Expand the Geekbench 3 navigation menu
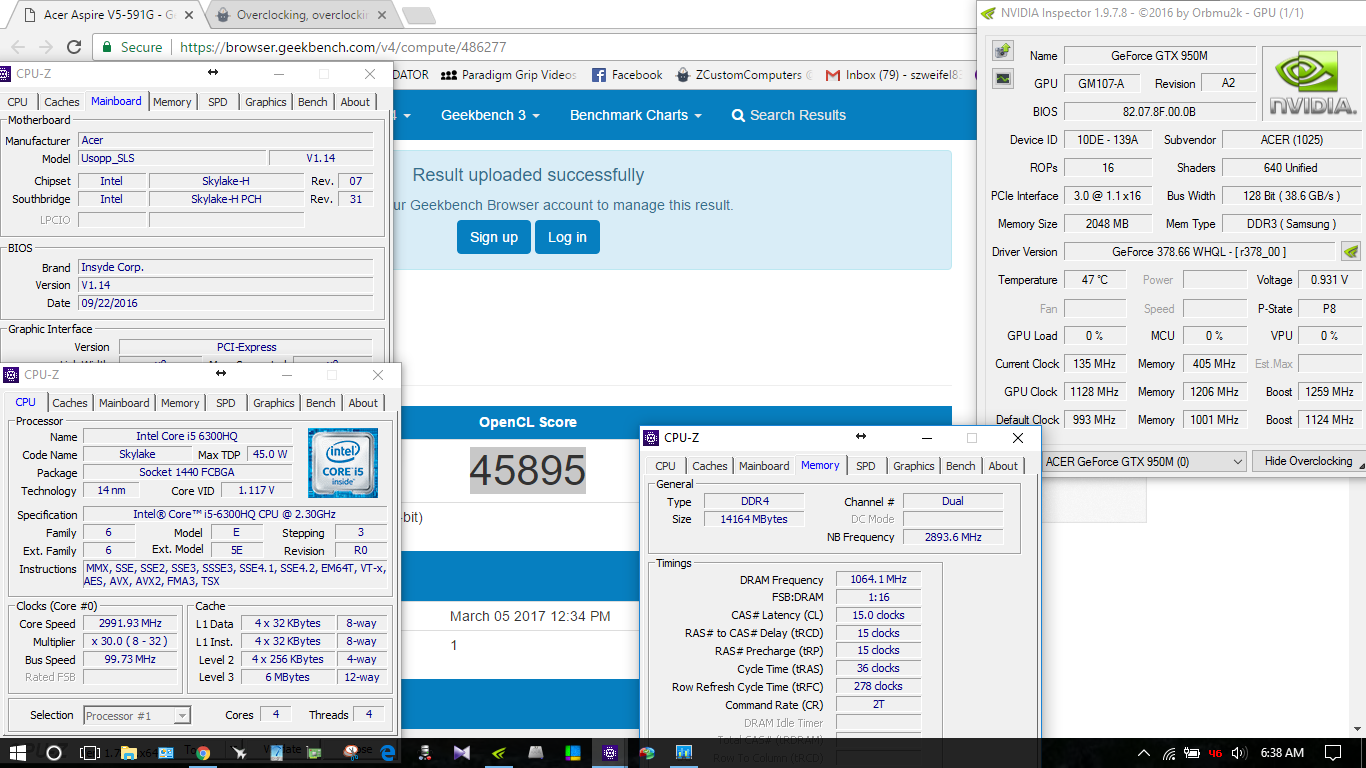 coord(490,115)
